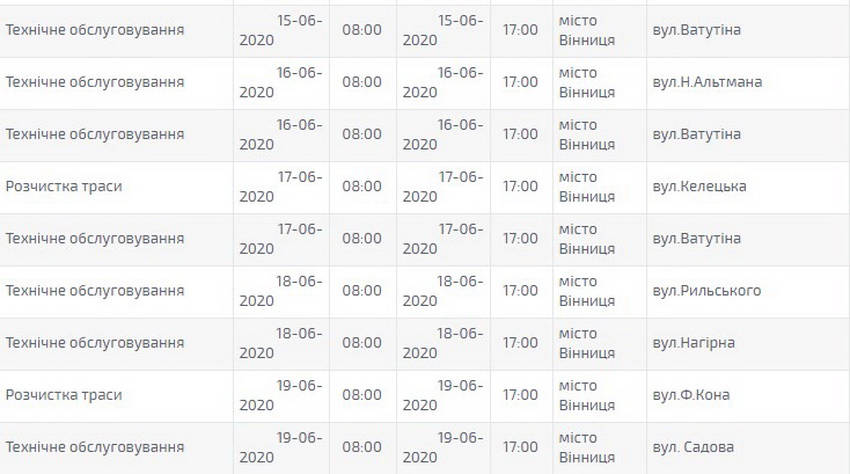Viewport: 850px width, 474px height.
Task: Click Технічне обслуговування in the вул. Садова row
Action: pyautogui.click(x=95, y=447)
